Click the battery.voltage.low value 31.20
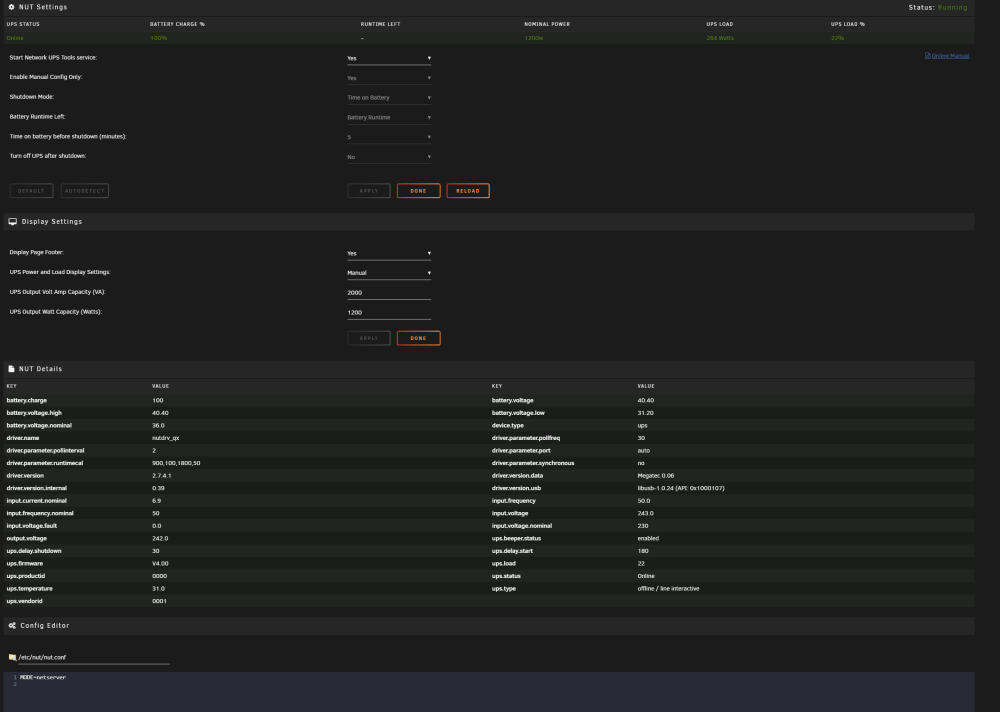1000x712 pixels. (645, 413)
